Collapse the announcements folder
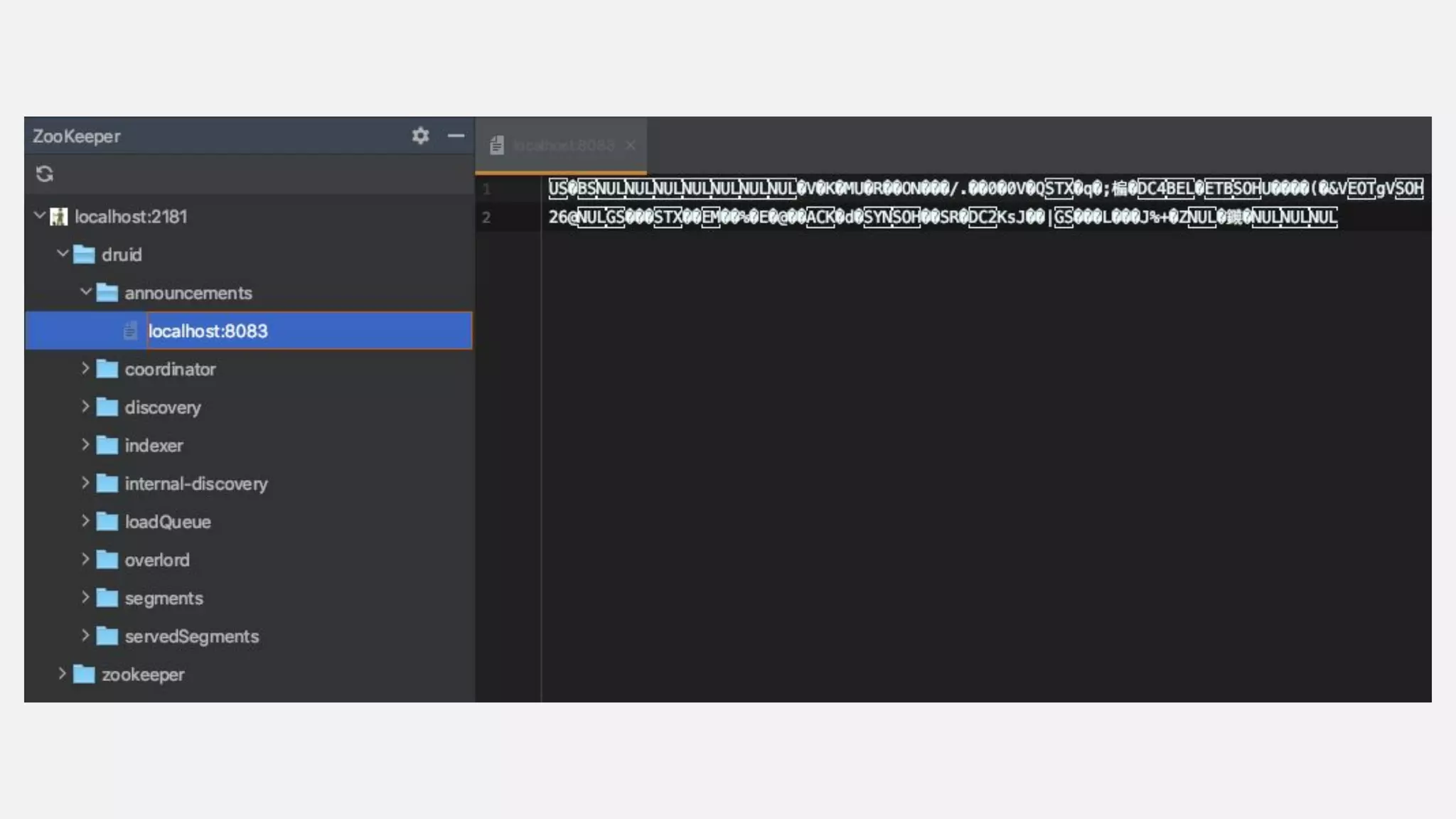 86,291
